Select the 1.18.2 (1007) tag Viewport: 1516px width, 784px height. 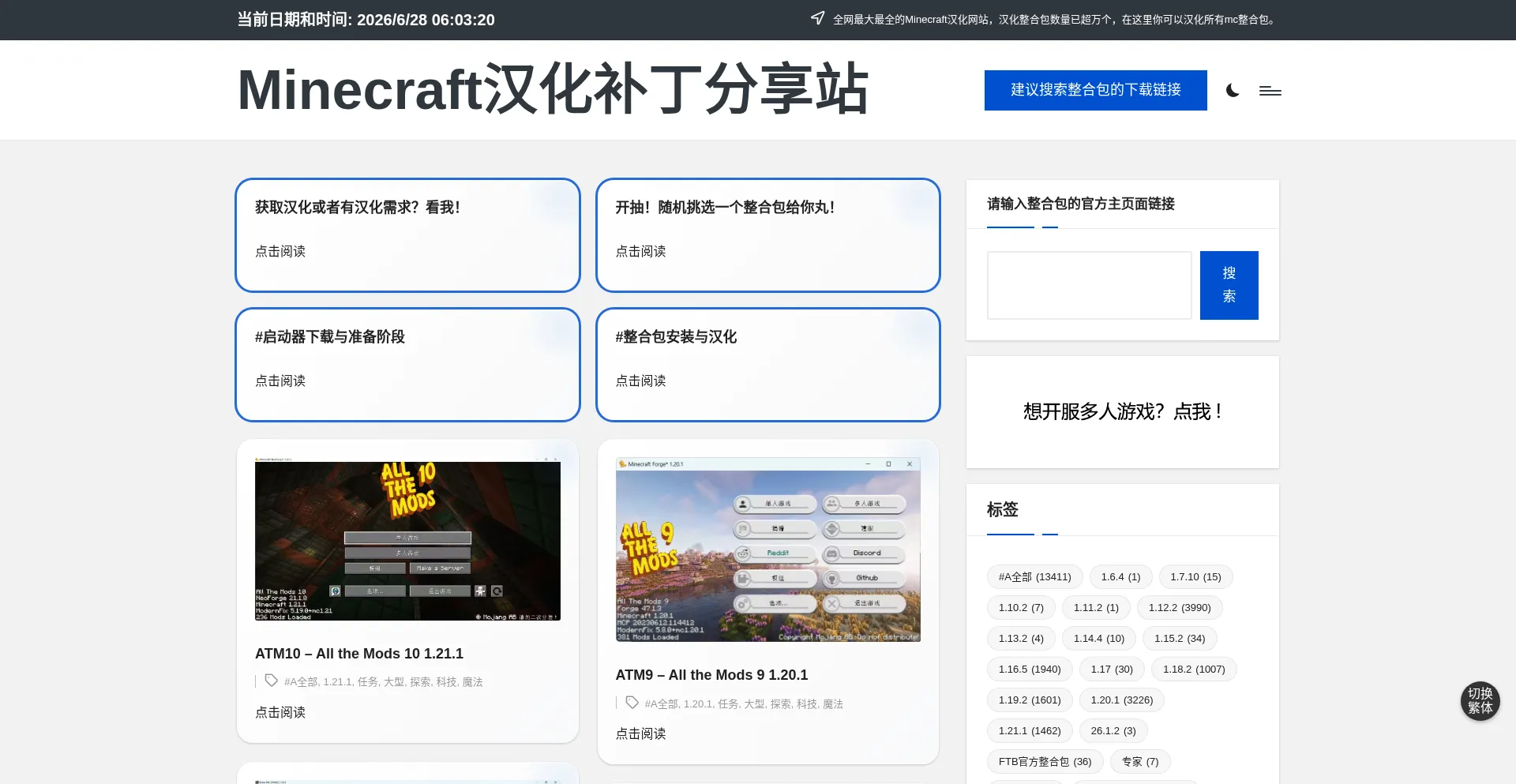[x=1194, y=670]
